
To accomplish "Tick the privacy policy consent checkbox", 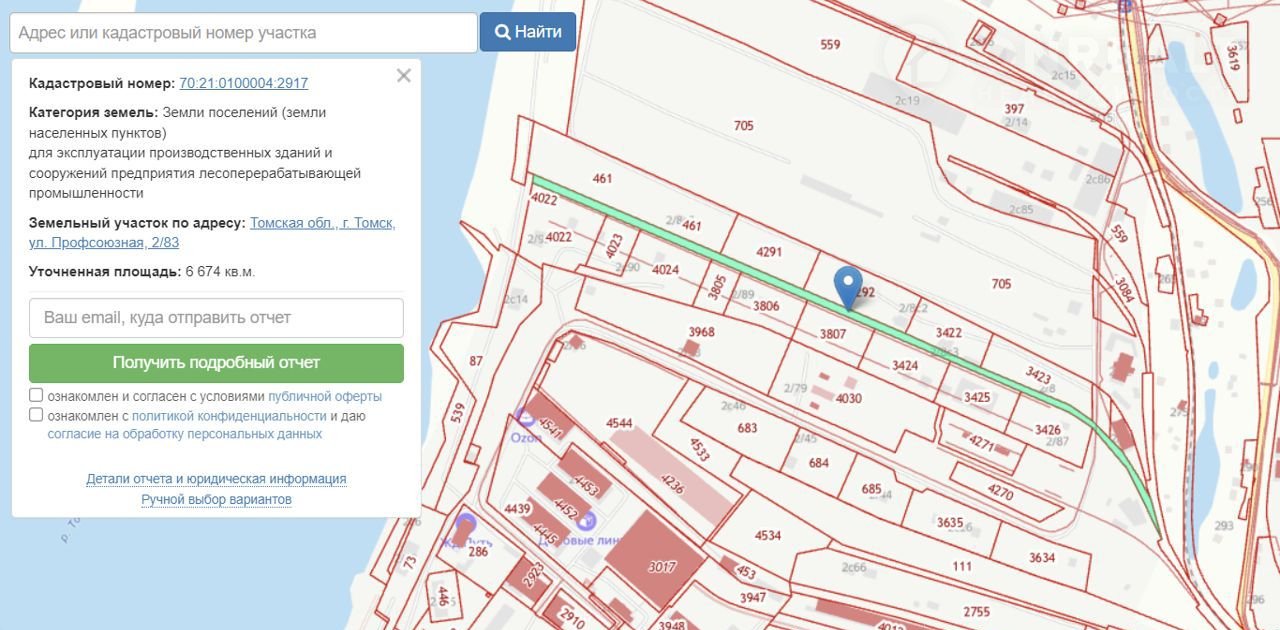I will click(x=36, y=415).
